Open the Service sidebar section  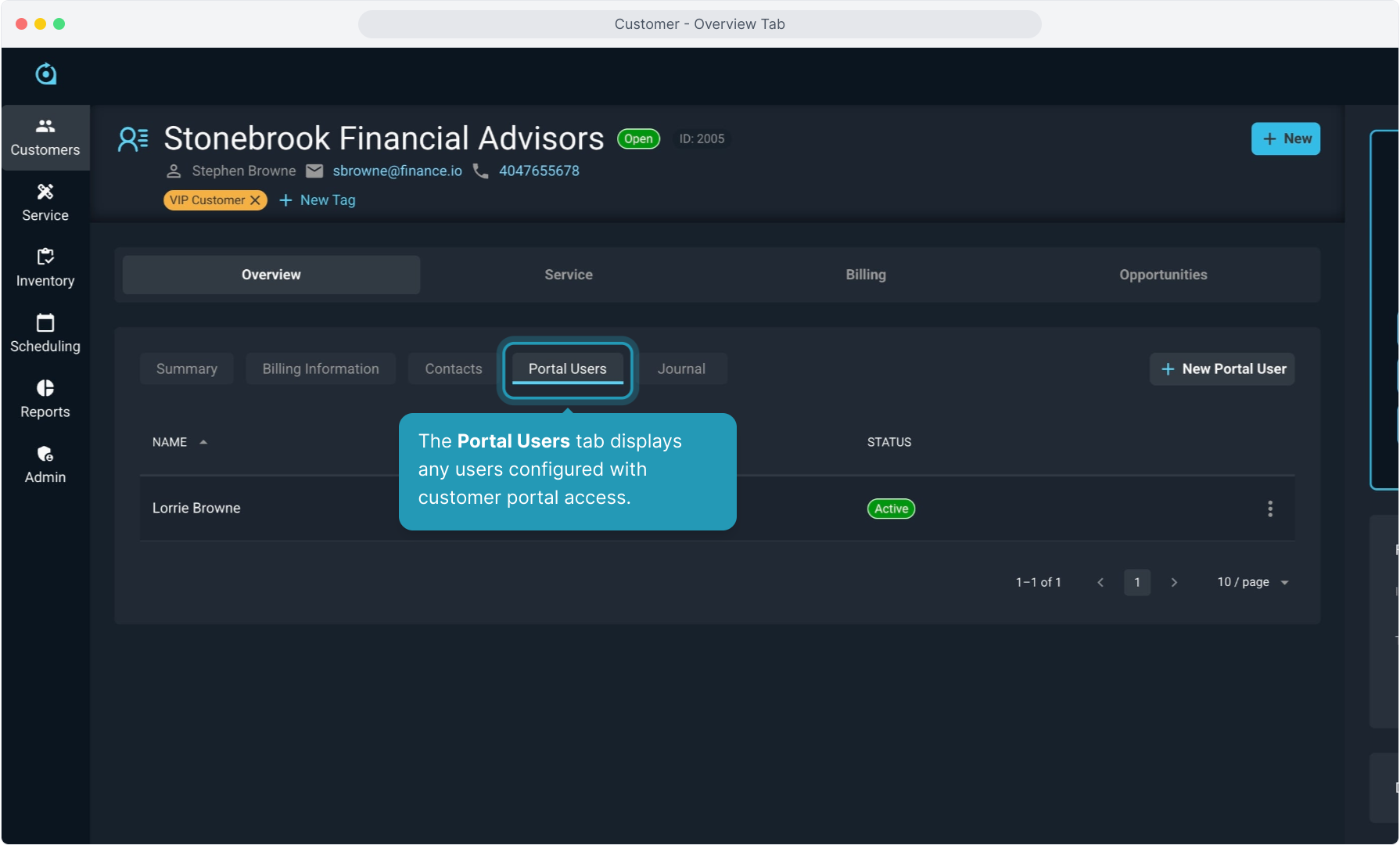[45, 203]
